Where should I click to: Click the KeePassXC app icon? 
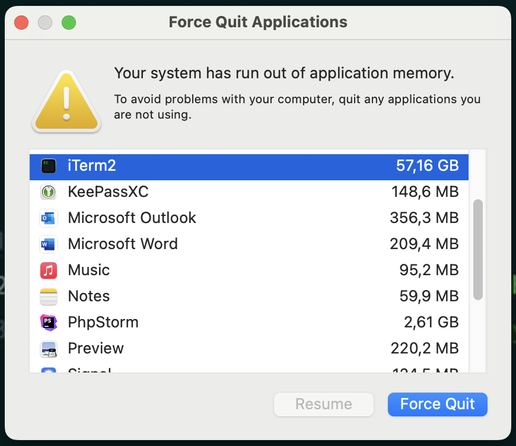[x=49, y=192]
